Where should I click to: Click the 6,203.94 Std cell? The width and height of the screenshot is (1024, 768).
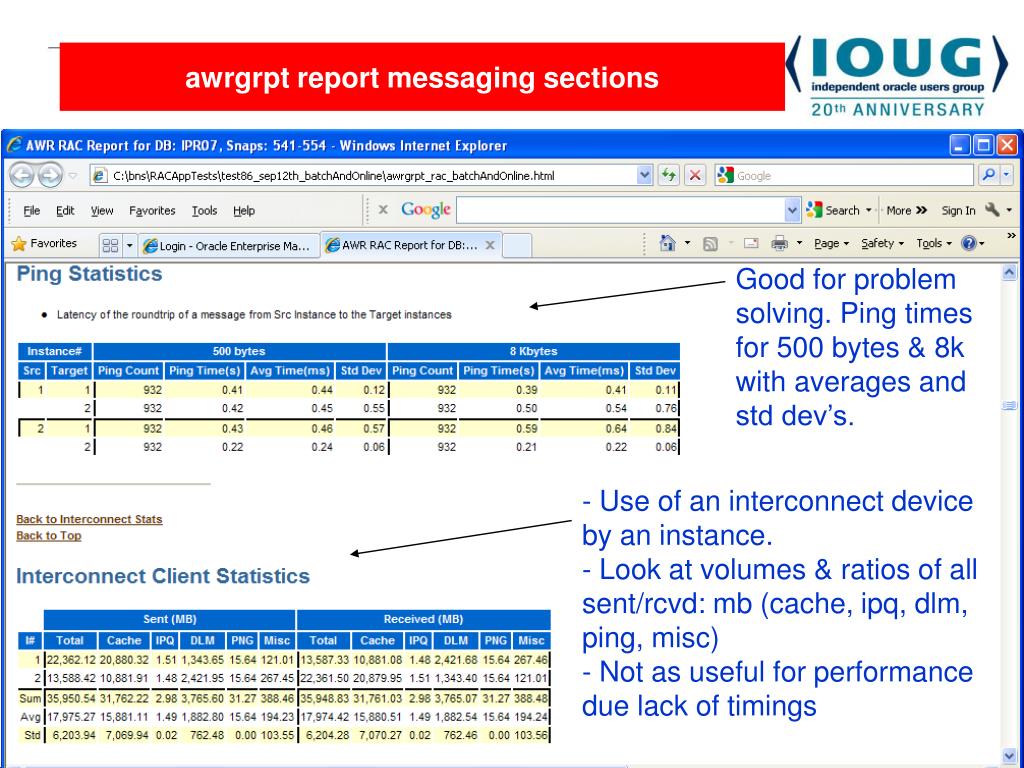point(71,735)
